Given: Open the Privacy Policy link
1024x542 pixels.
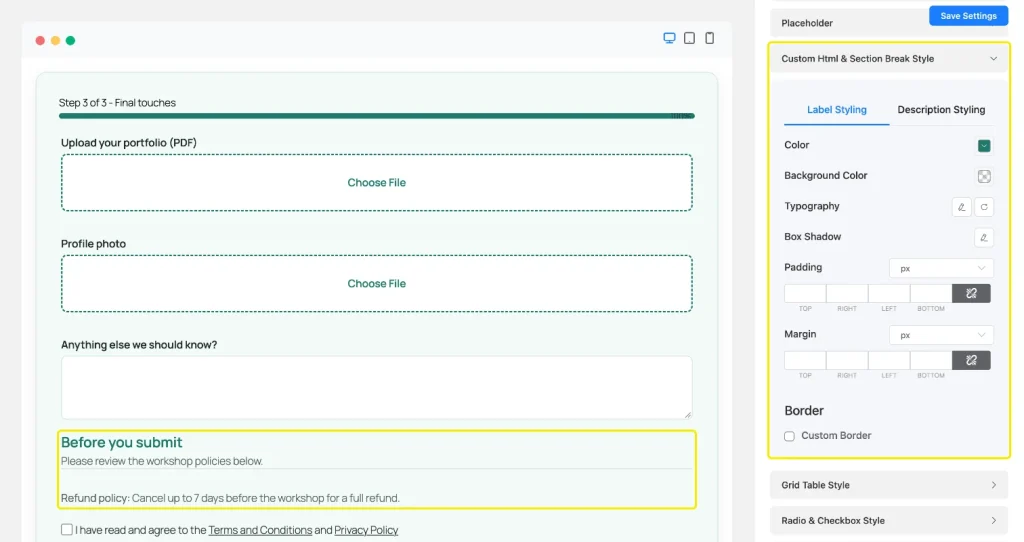Looking at the screenshot, I should pyautogui.click(x=366, y=530).
